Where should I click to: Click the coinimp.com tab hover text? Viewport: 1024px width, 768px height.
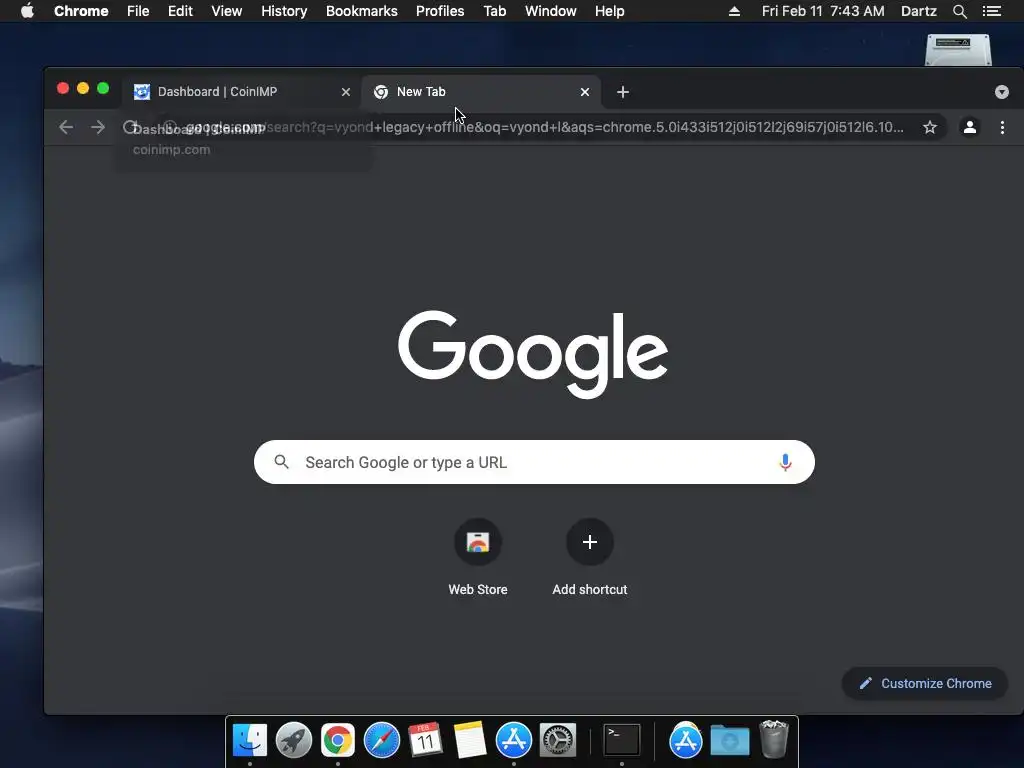[172, 150]
